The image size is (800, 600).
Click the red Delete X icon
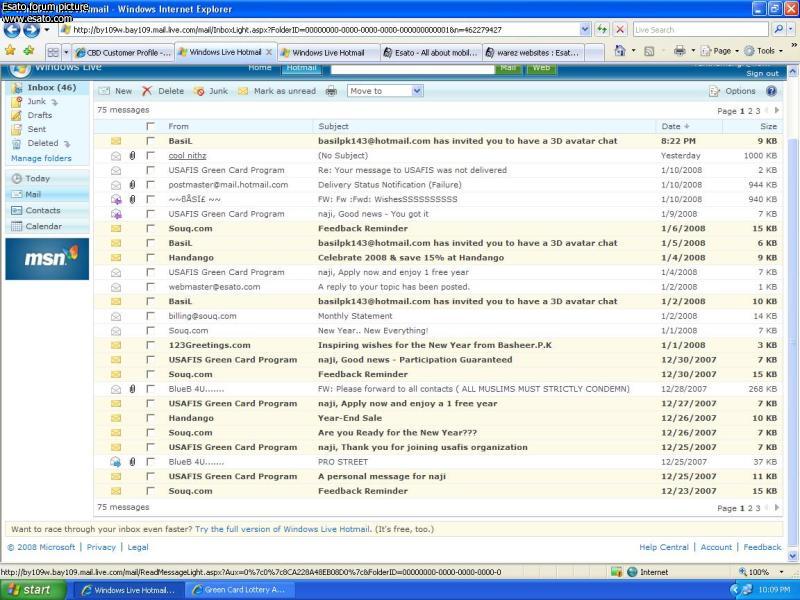coord(147,91)
